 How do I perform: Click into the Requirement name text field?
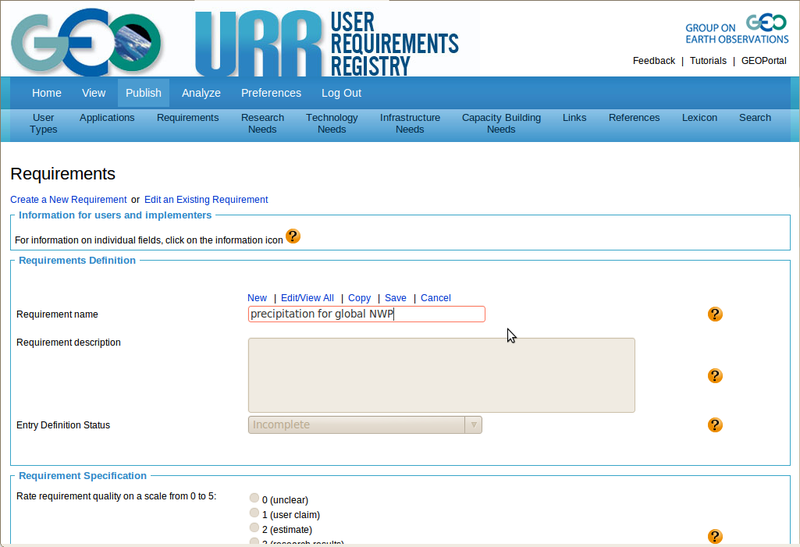coord(366,314)
